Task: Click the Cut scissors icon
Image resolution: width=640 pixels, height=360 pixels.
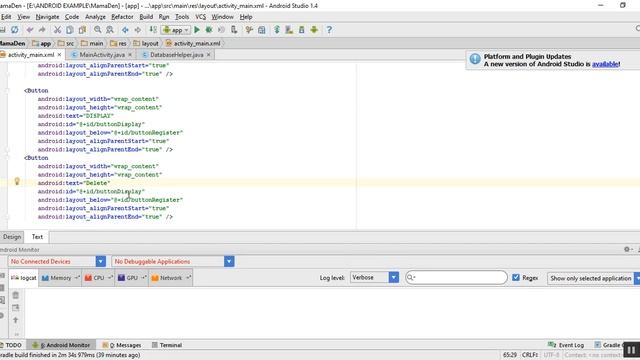Action: pyautogui.click(x=57, y=30)
